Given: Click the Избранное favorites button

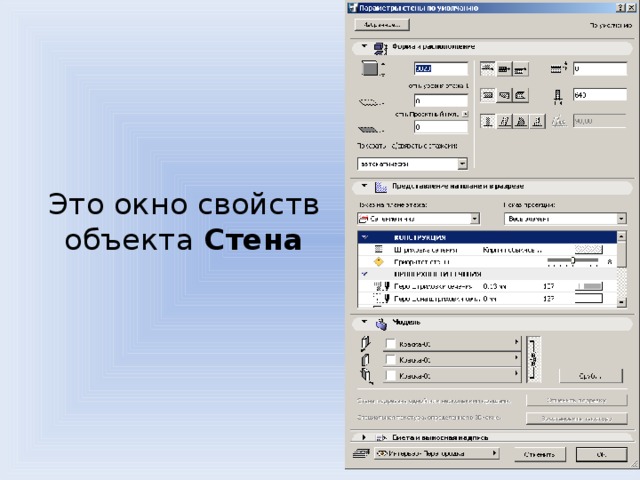Looking at the screenshot, I should click(x=382, y=25).
